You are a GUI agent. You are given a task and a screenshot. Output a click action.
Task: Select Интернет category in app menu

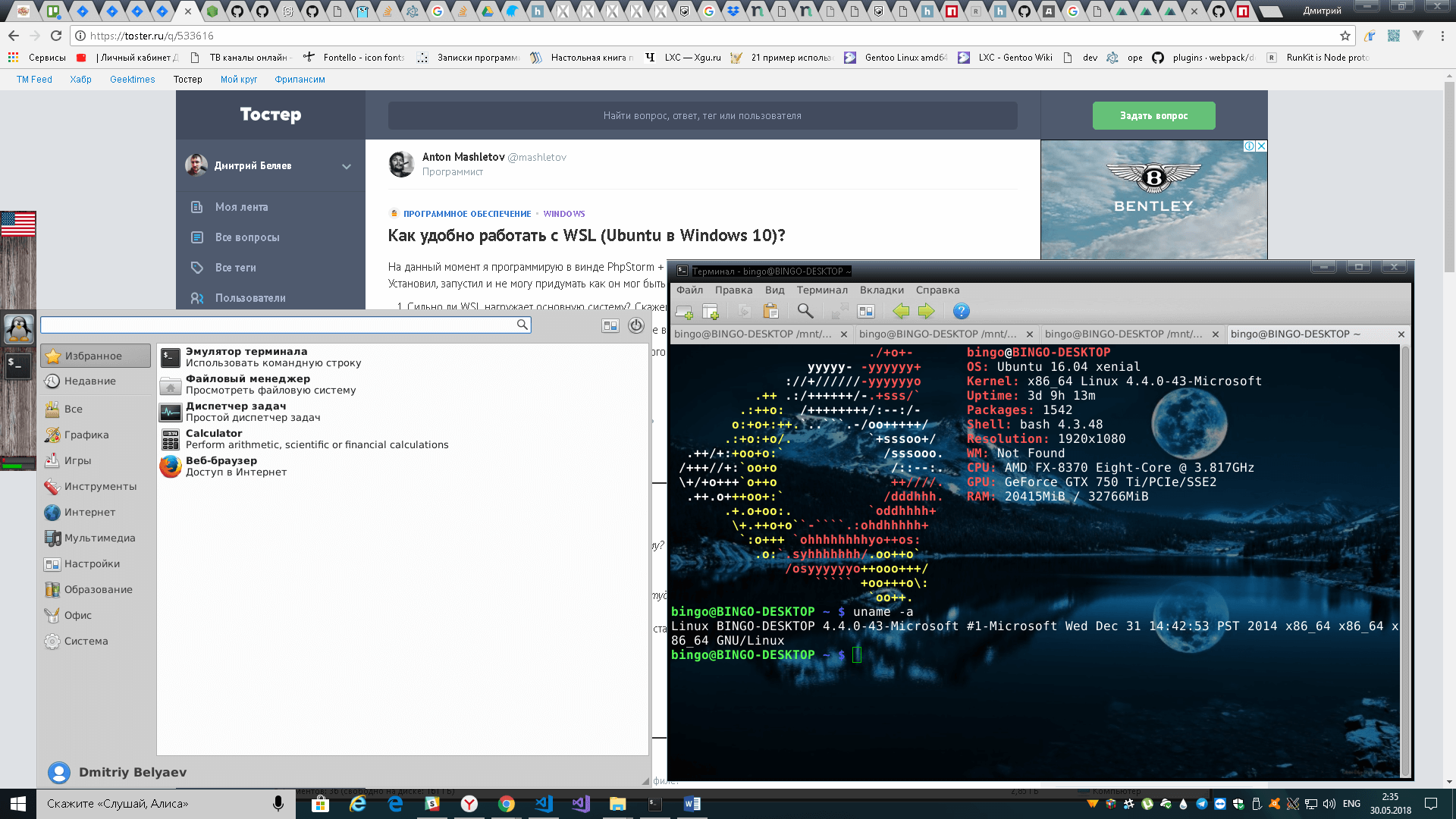click(x=96, y=512)
